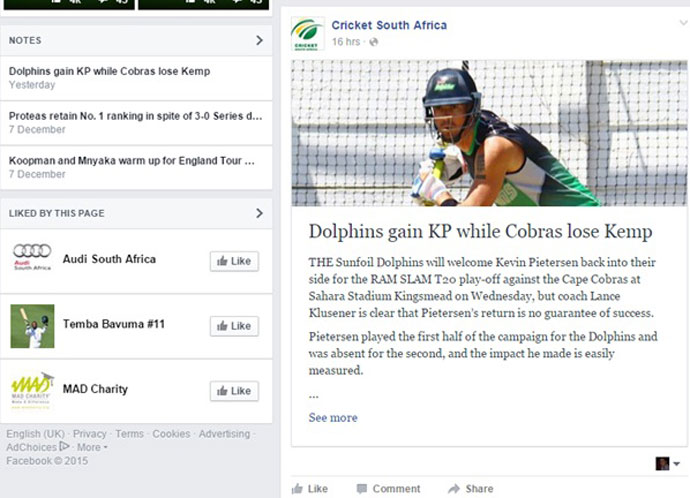
Task: Click the Share arrow icon
Action: pyautogui.click(x=454, y=489)
